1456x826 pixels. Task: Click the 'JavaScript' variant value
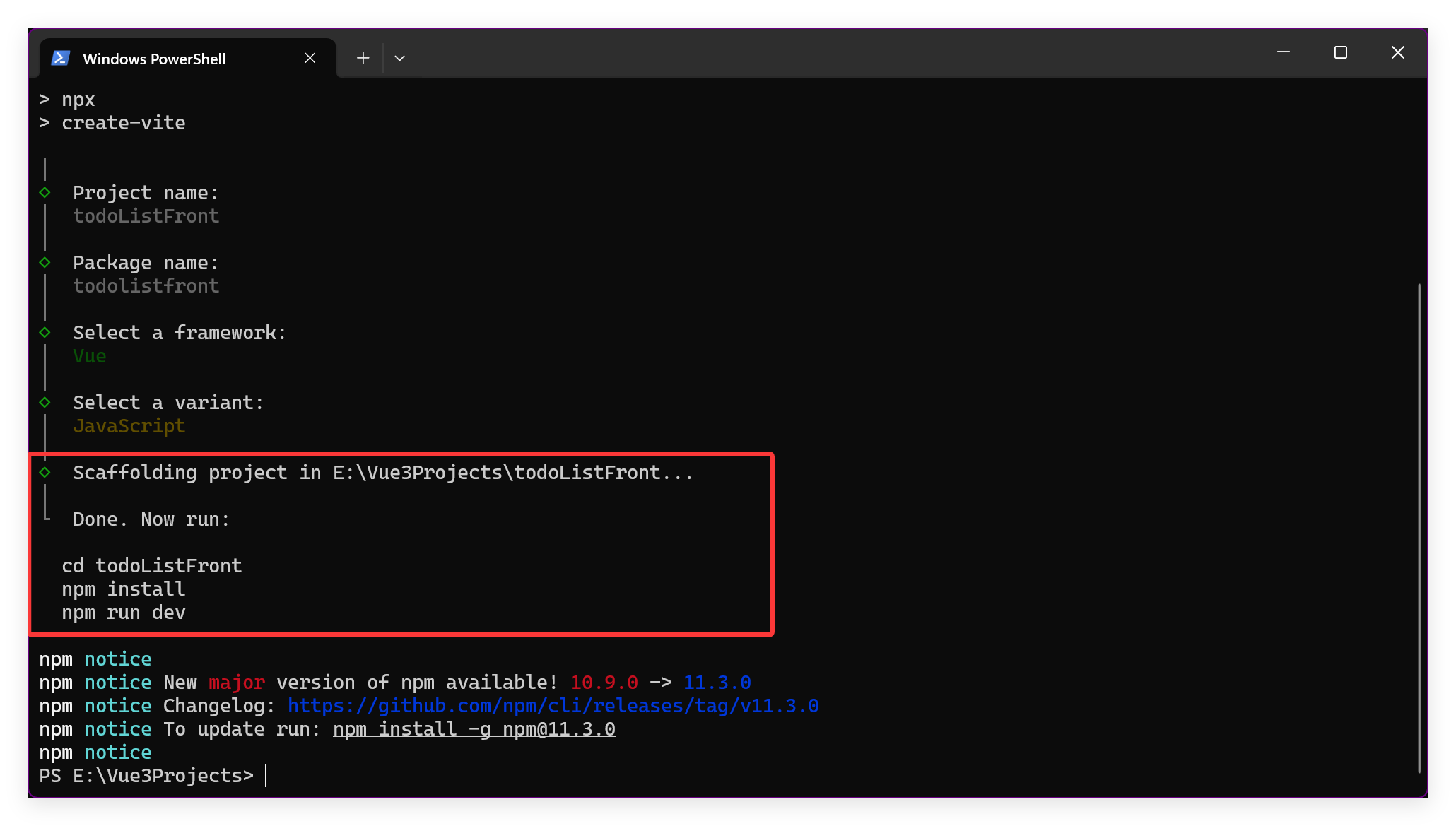(129, 426)
